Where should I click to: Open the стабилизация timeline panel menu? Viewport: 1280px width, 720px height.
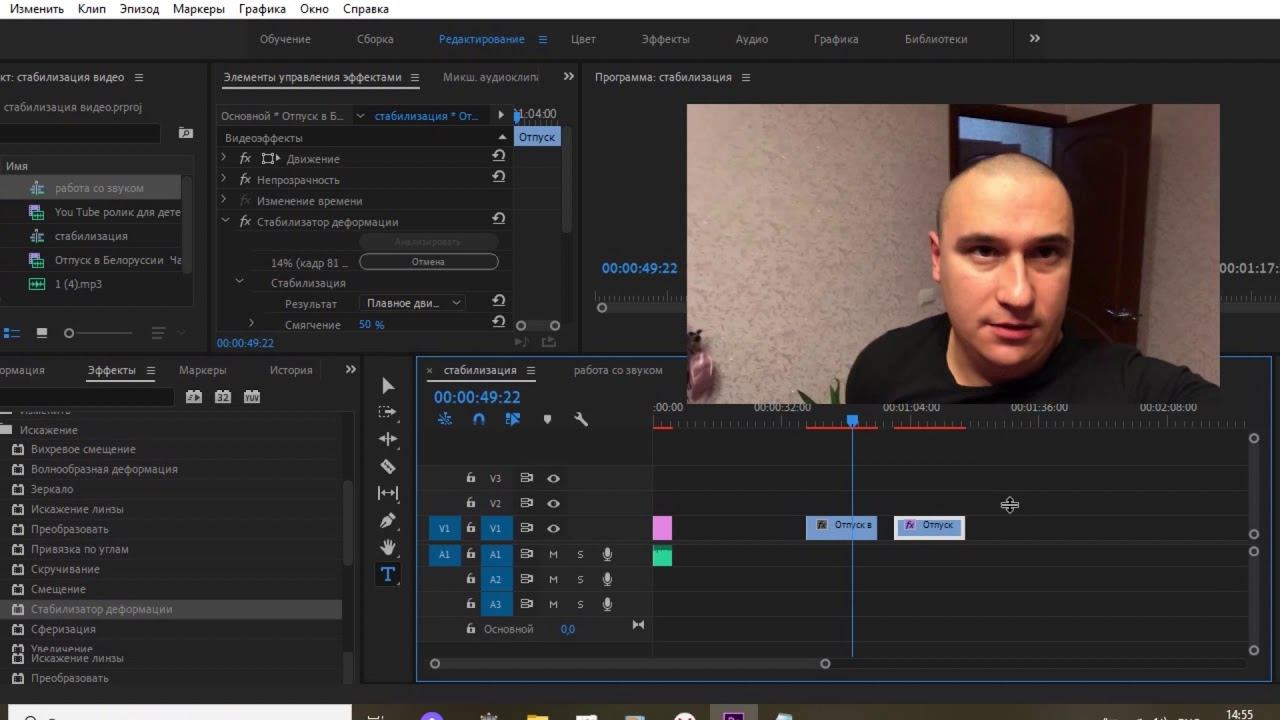pos(531,371)
